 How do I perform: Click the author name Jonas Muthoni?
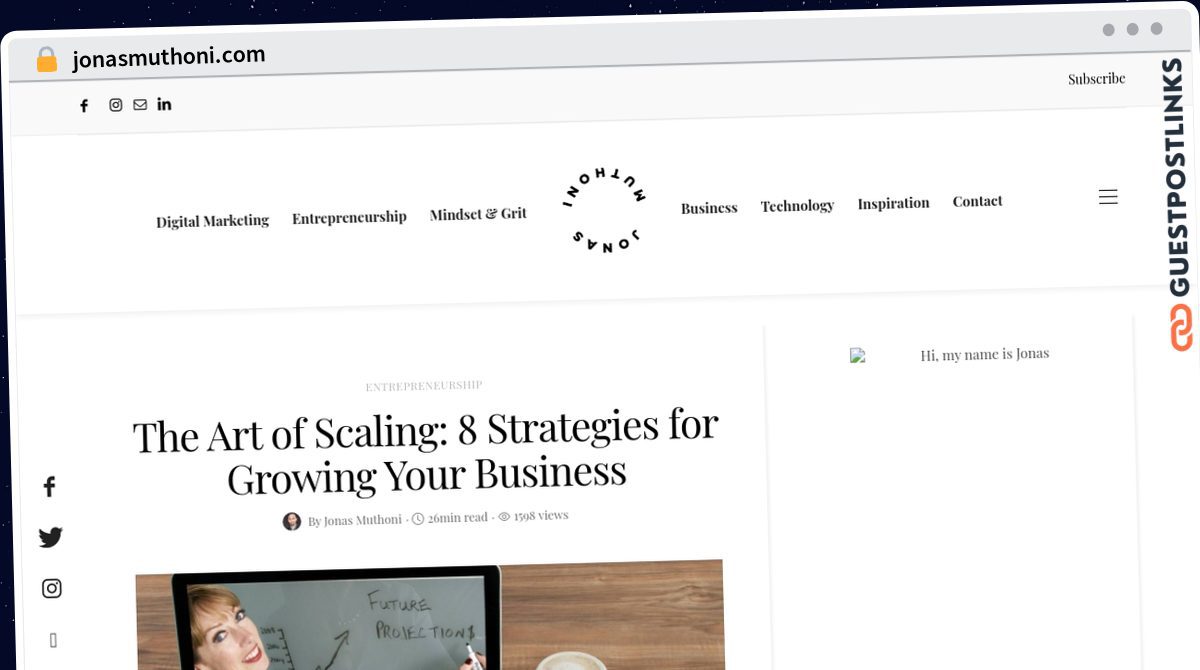362,520
